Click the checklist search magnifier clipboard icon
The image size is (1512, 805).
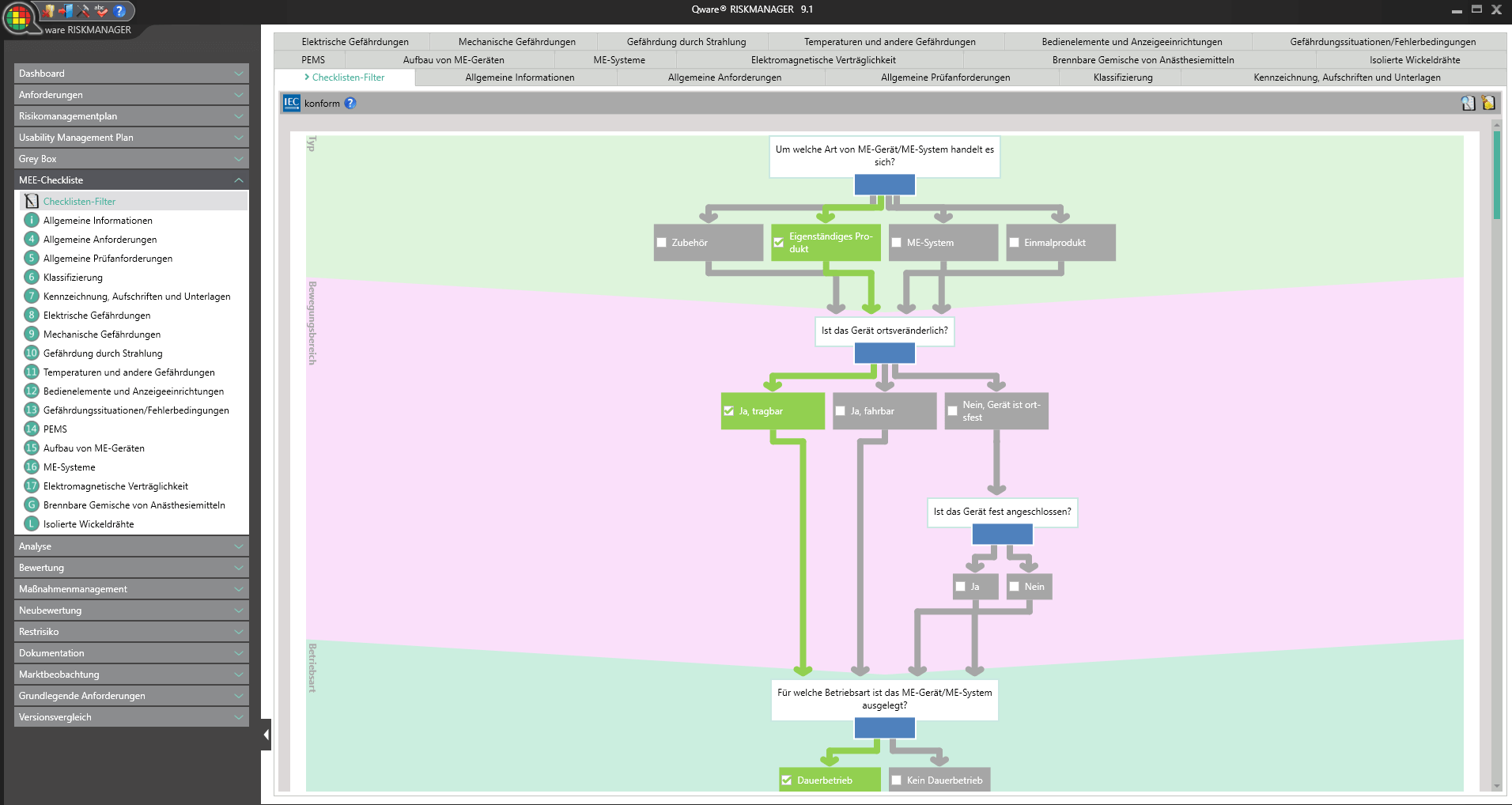click(x=1469, y=103)
